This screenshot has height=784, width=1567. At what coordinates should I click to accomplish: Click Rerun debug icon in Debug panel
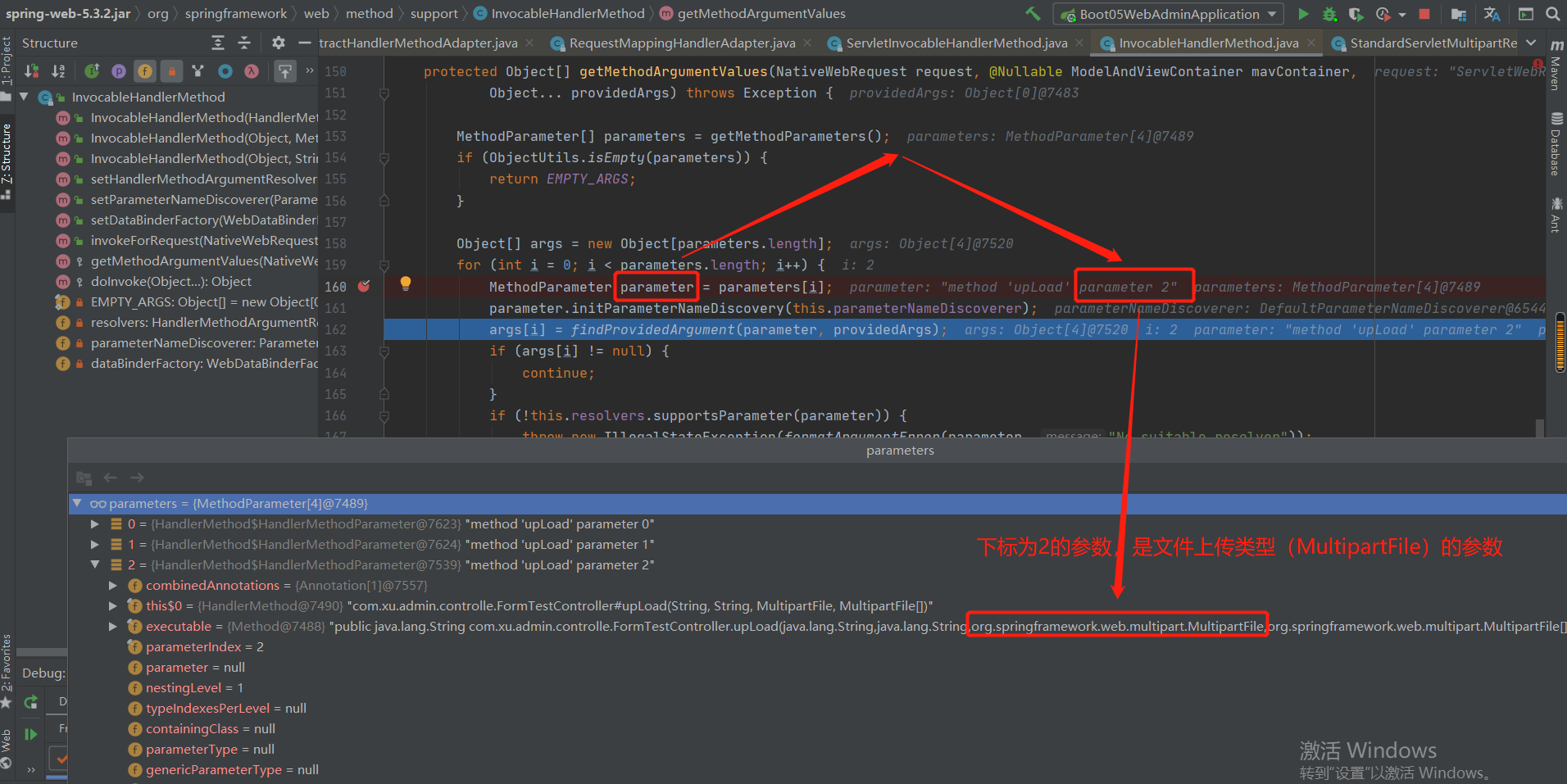click(31, 702)
